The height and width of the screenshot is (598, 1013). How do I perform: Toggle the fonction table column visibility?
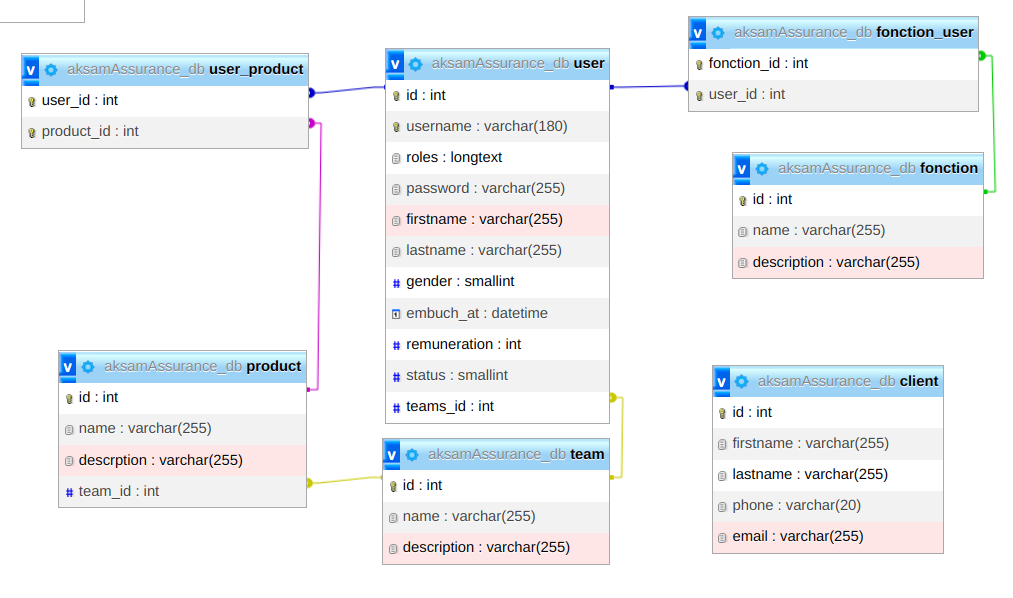click(741, 169)
